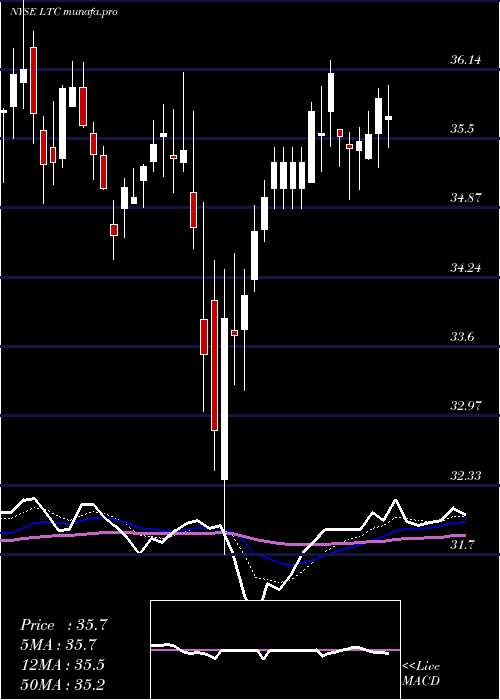The image size is (500, 700).
Task: Select the 32.33 price axis label
Action: pyautogui.click(x=466, y=475)
